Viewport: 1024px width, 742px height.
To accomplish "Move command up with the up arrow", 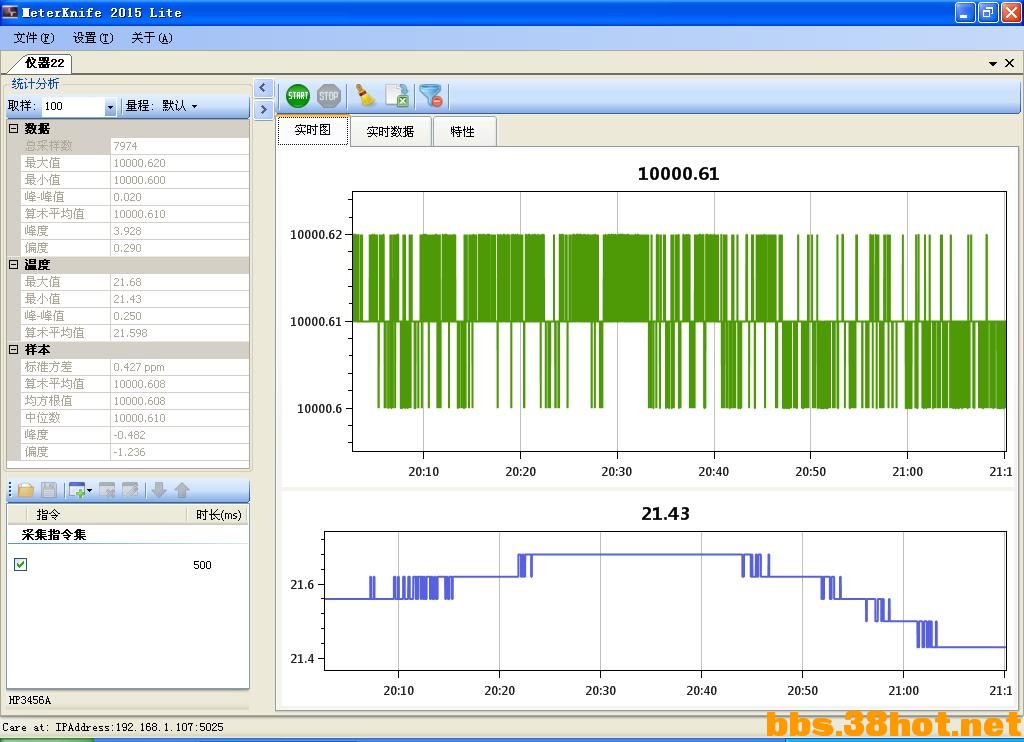I will (182, 490).
